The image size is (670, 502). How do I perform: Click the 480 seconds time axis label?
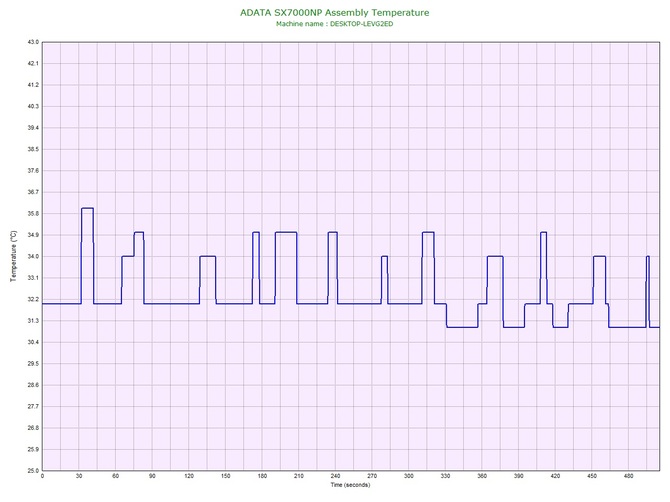(x=629, y=476)
